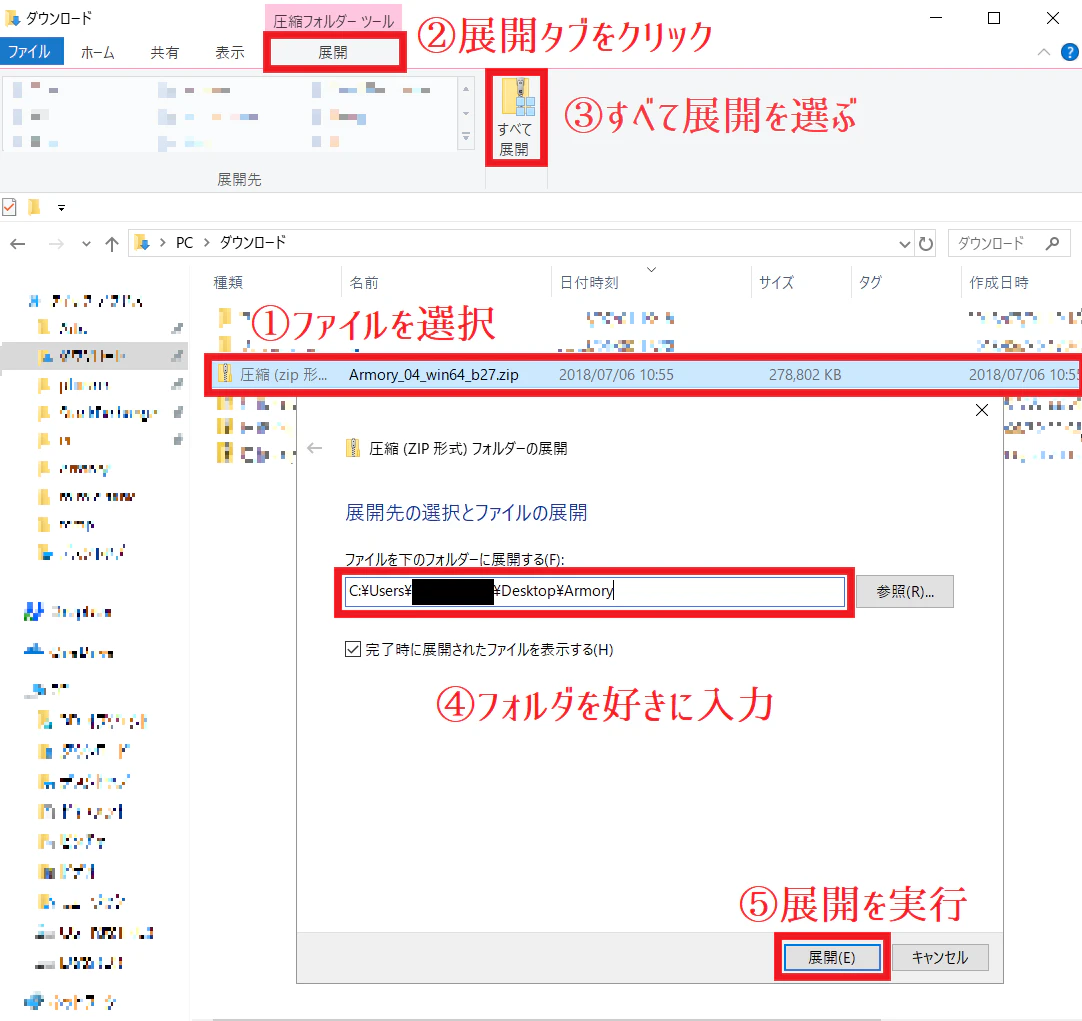Click the magnifier icon in the search box

(1052, 244)
